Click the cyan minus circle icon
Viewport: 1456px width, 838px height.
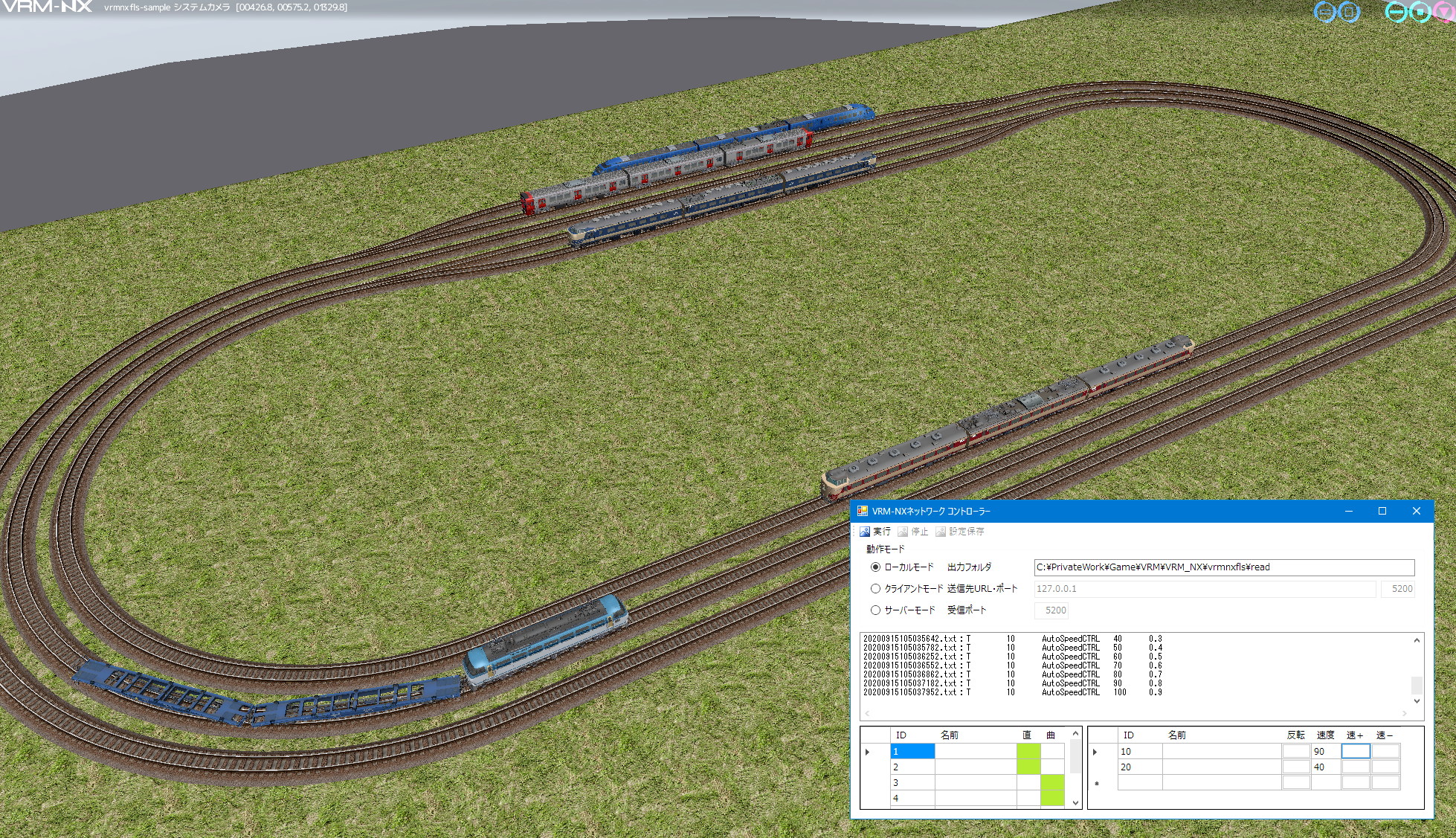1396,12
